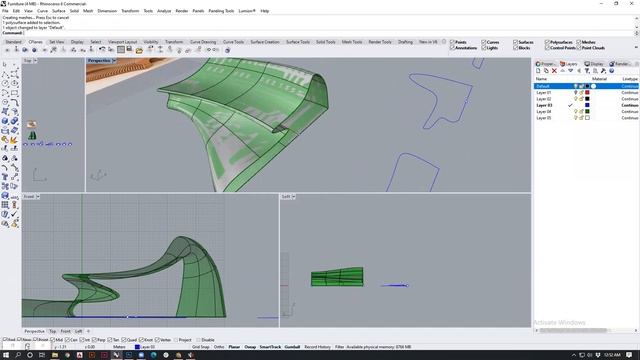The image size is (640, 360).
Task: Change Layer 04 green color swatch
Action: point(587,111)
